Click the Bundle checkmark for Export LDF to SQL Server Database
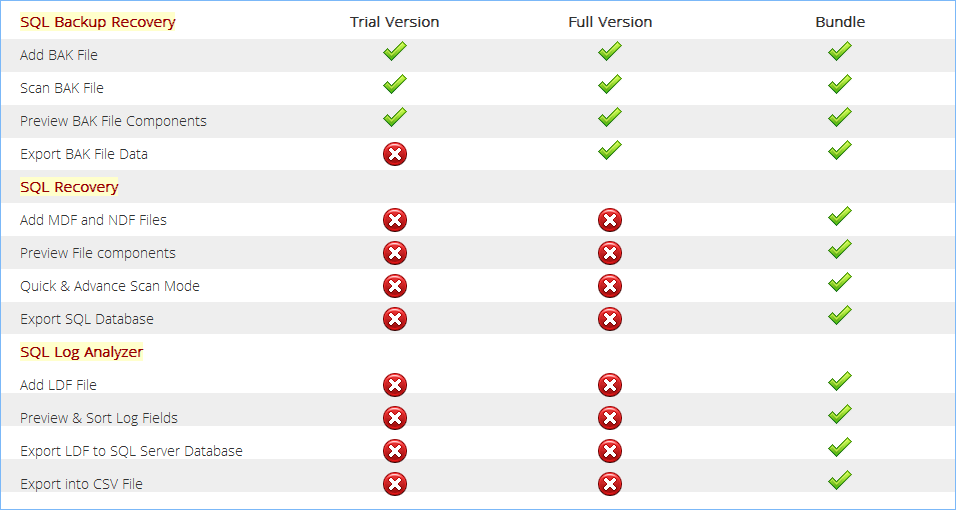Screen dimensions: 956x510 tap(840, 447)
